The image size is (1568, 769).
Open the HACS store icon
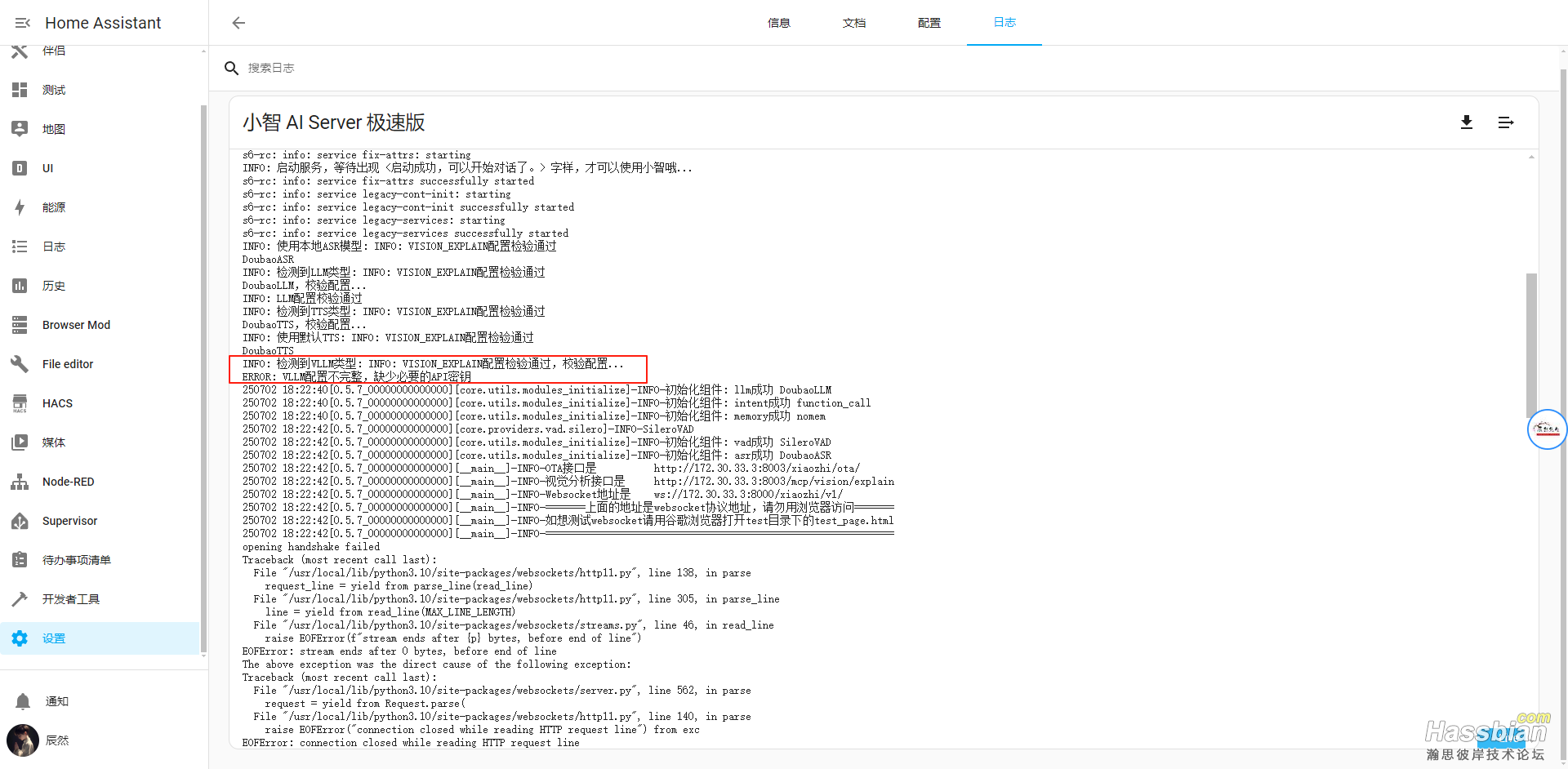point(20,403)
